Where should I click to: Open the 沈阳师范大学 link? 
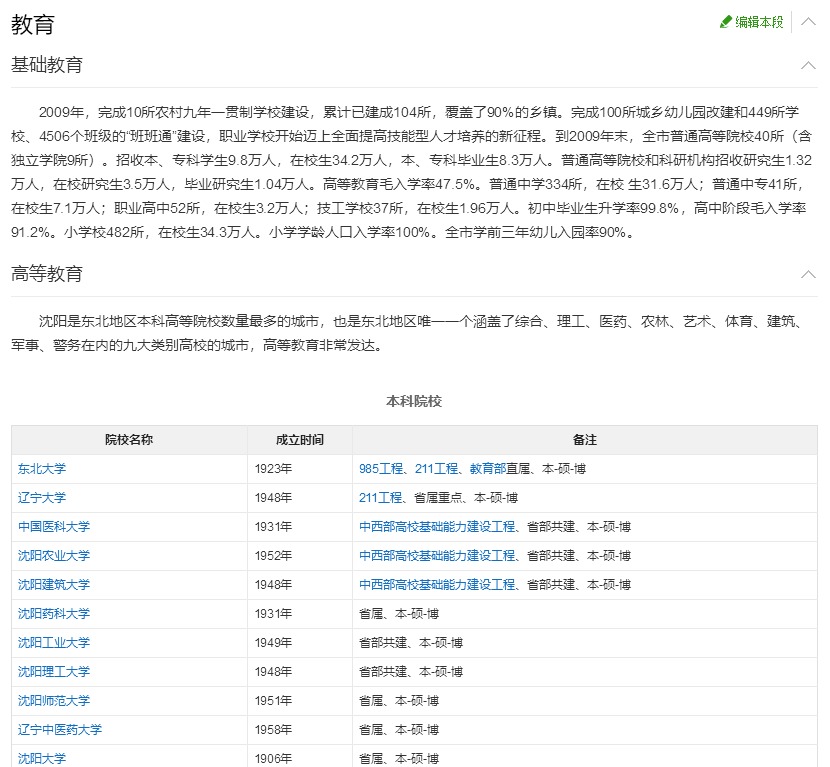pos(54,701)
